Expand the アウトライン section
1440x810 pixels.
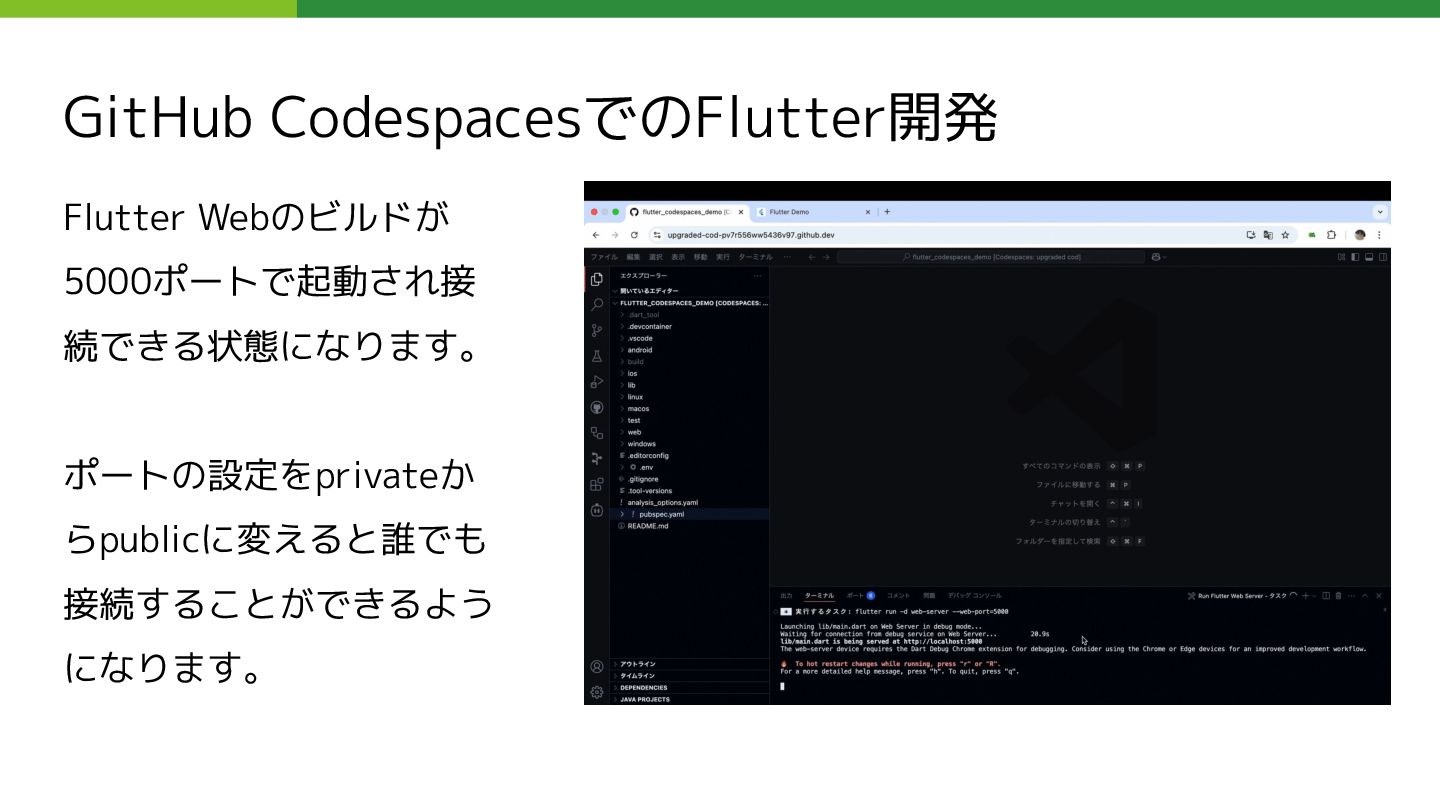pyautogui.click(x=690, y=664)
